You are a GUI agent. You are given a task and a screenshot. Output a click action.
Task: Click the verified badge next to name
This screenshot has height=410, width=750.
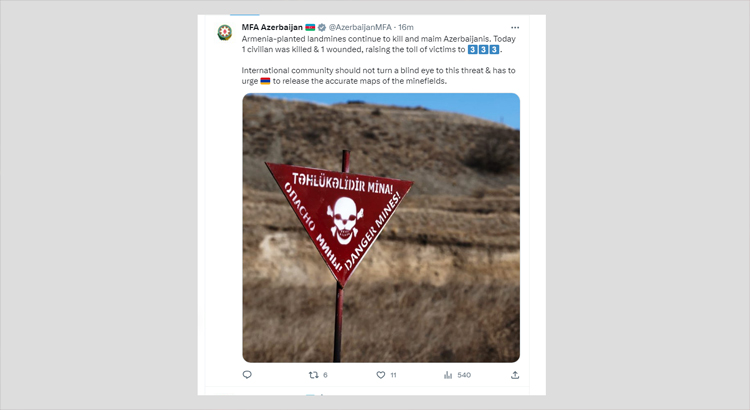(x=322, y=27)
